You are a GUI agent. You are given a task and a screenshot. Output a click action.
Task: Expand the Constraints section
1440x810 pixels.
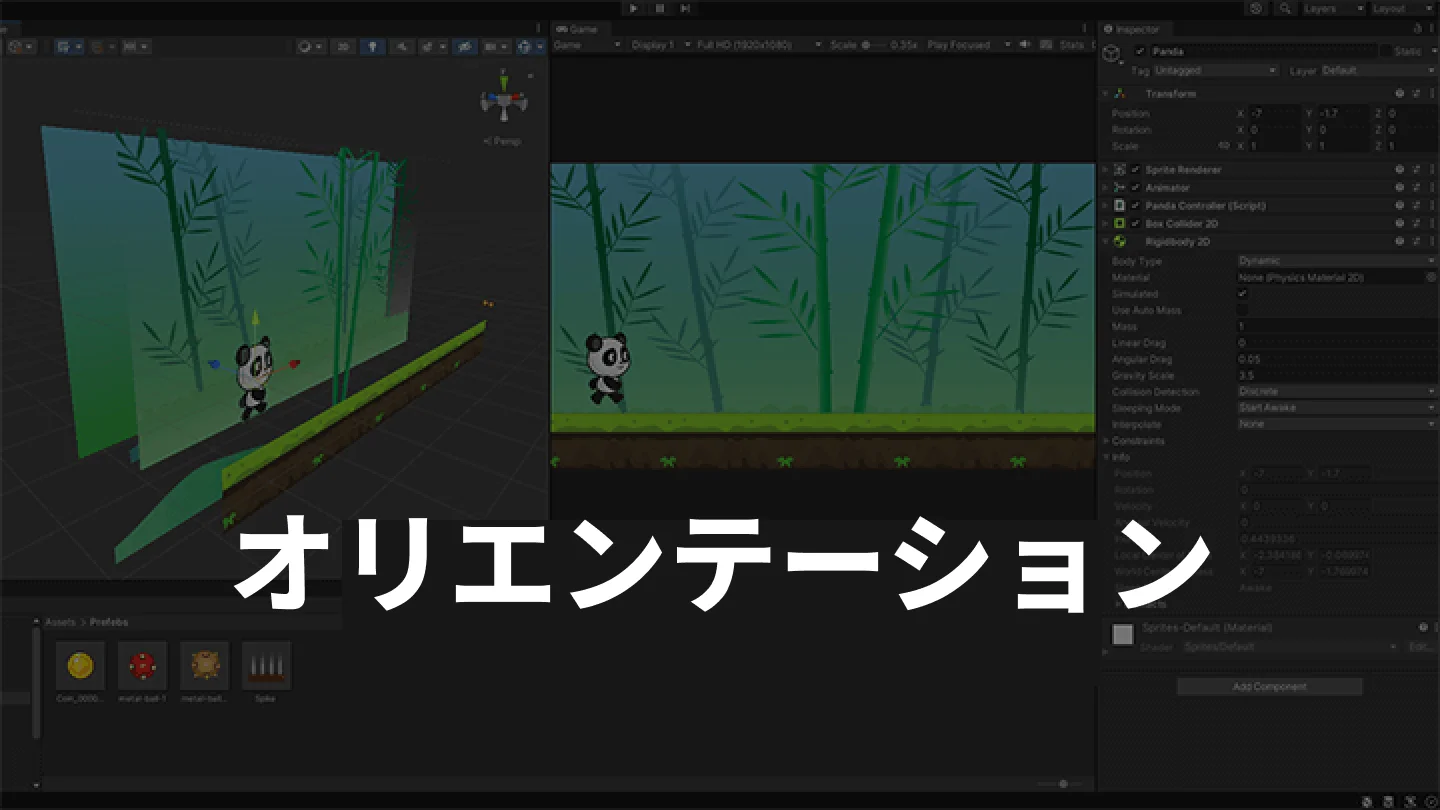coord(1105,441)
